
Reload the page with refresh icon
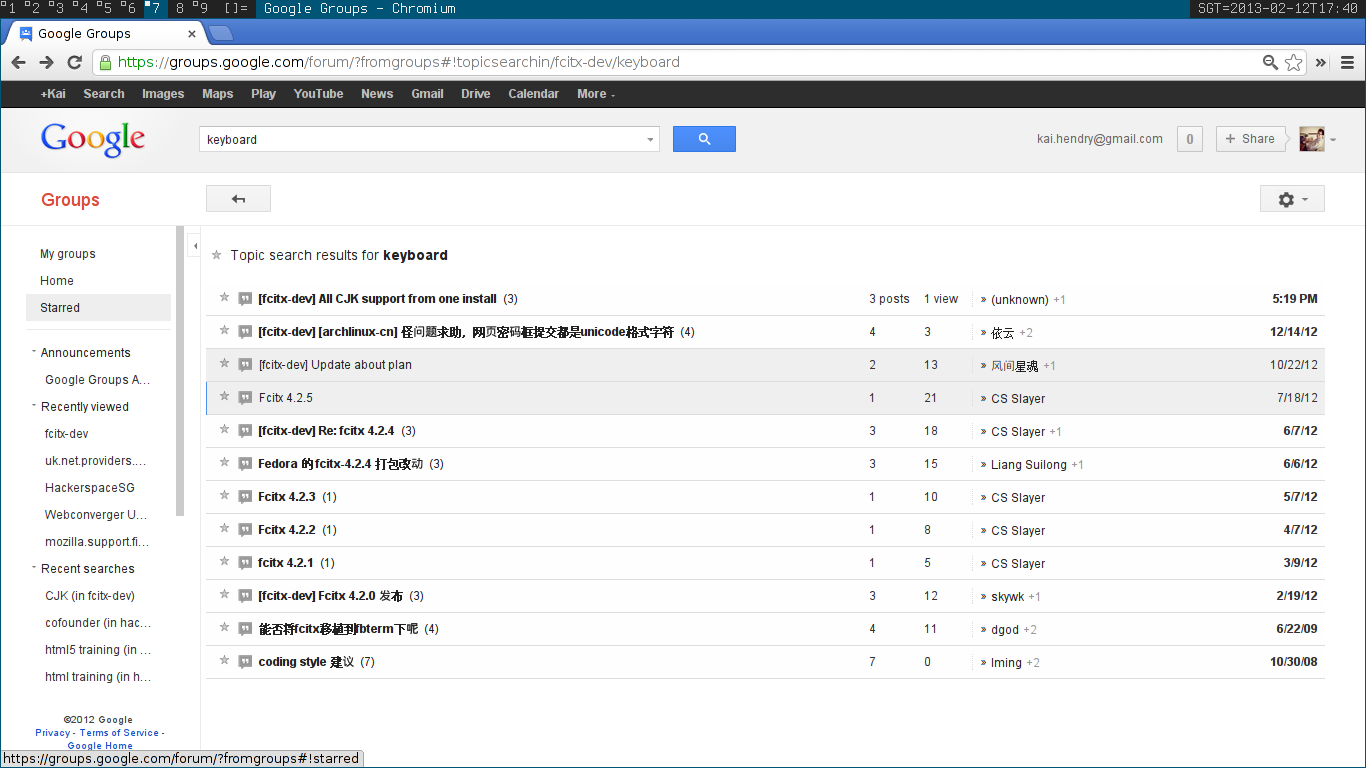(74, 62)
